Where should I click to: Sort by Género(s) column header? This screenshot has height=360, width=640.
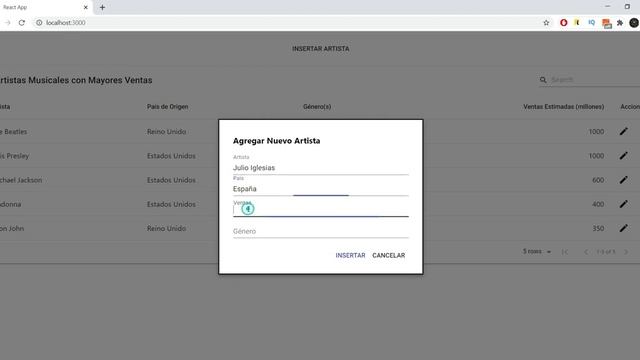317,107
